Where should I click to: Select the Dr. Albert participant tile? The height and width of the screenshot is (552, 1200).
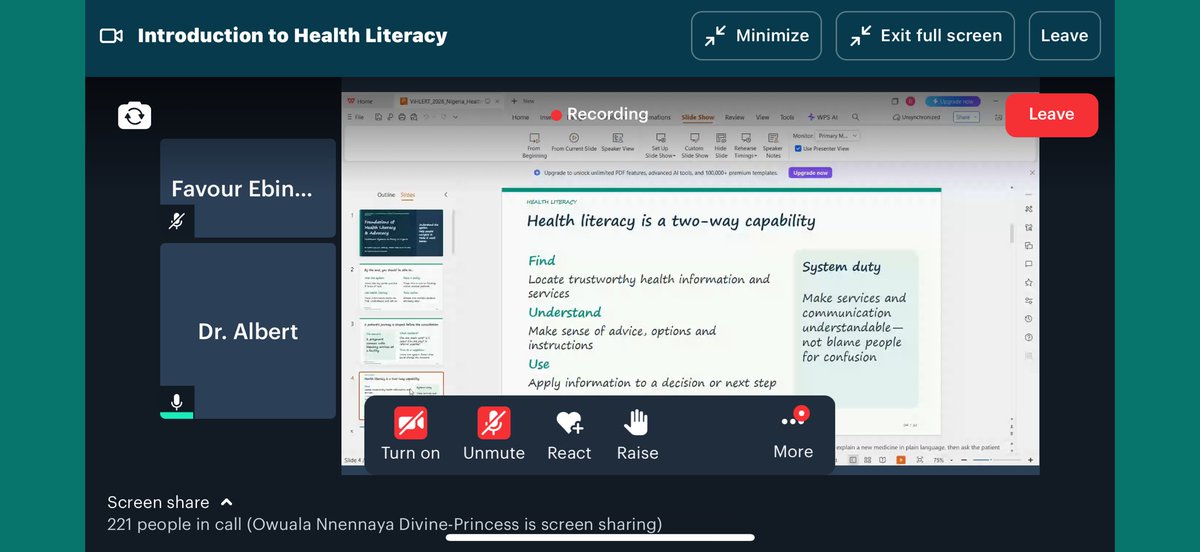click(248, 331)
